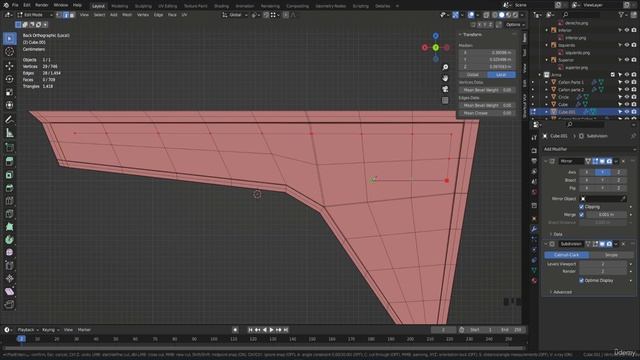The height and width of the screenshot is (360, 640).
Task: Open the Global transform orientation dropdown
Action: click(x=235, y=15)
